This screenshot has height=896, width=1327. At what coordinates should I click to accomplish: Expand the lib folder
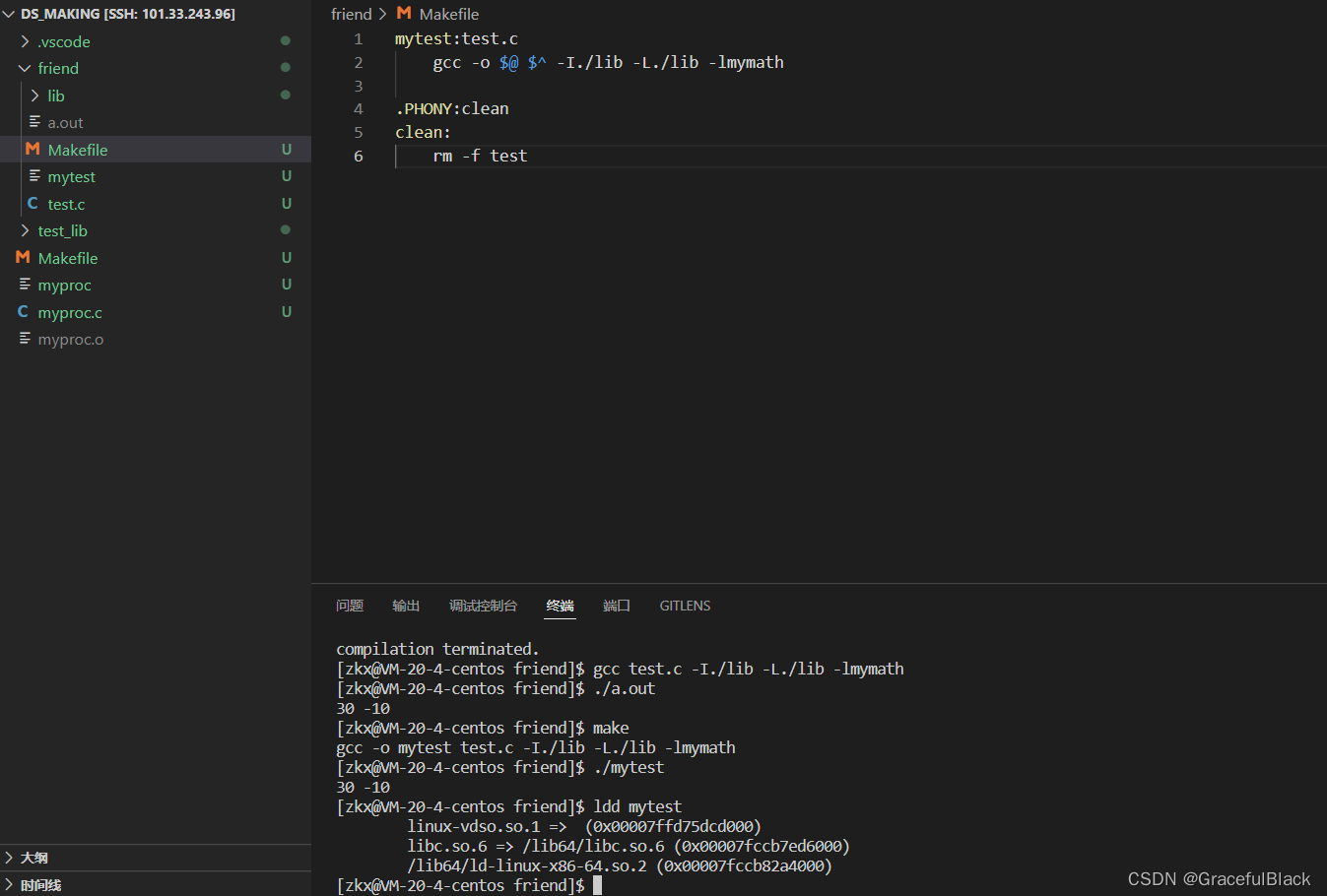coord(35,96)
